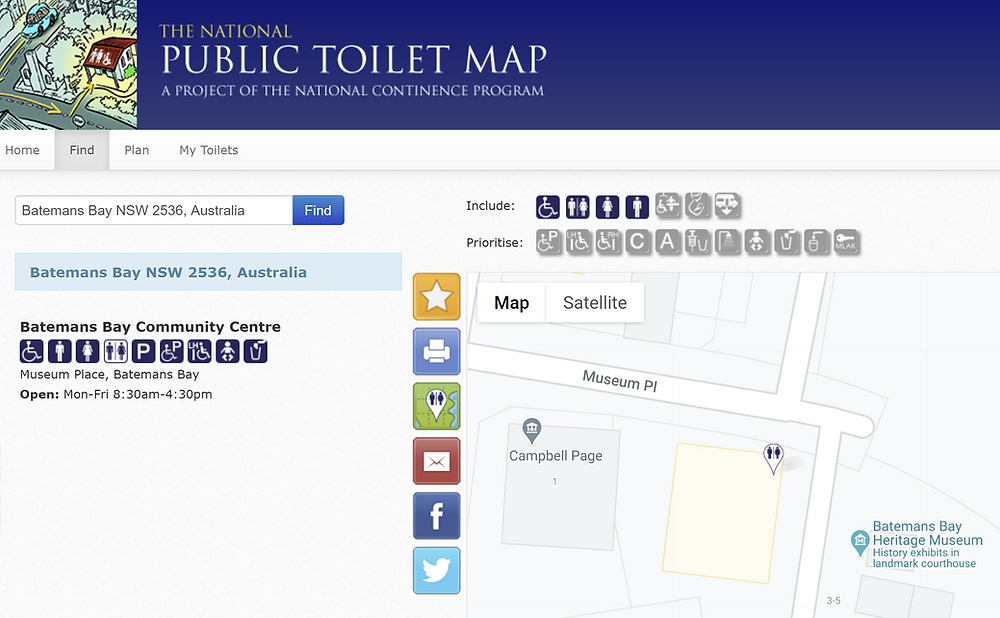1000x618 pixels.
Task: Click the unisex icon under Community Centre
Action: point(115,351)
